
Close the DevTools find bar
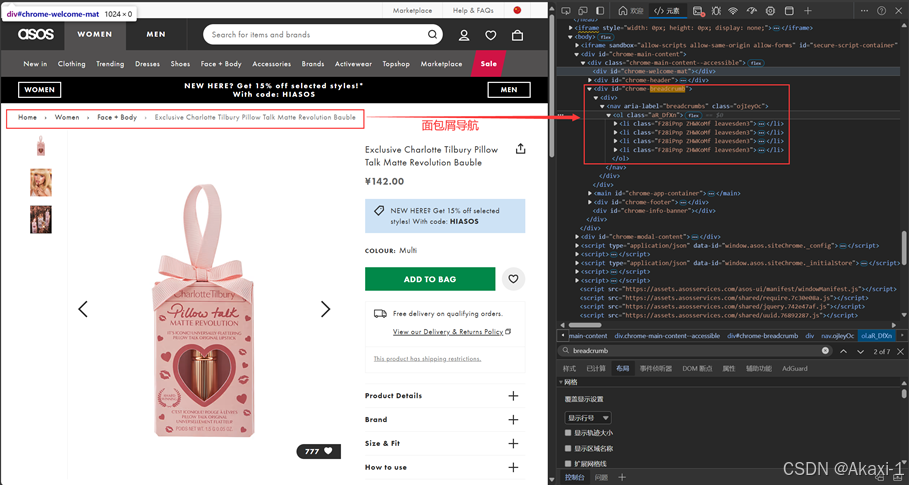point(900,351)
